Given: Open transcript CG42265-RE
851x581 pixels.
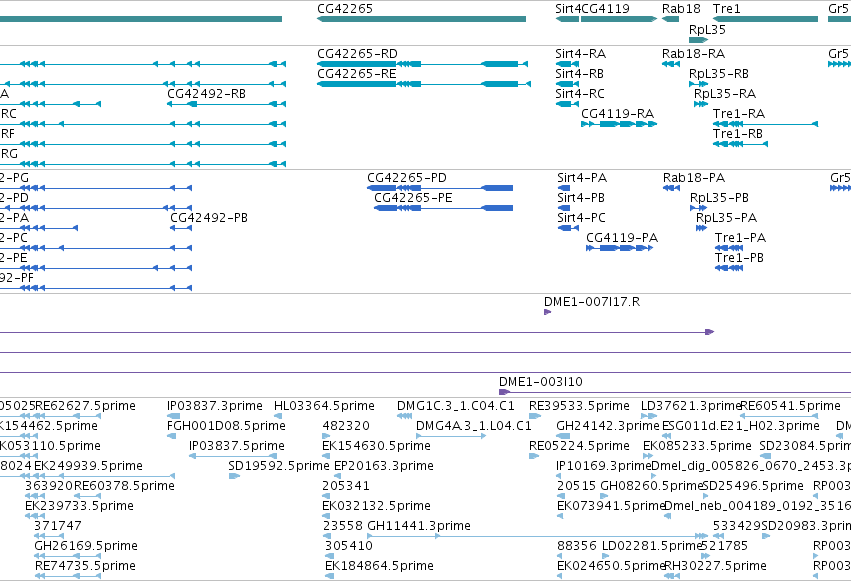Looking at the screenshot, I should (x=357, y=74).
